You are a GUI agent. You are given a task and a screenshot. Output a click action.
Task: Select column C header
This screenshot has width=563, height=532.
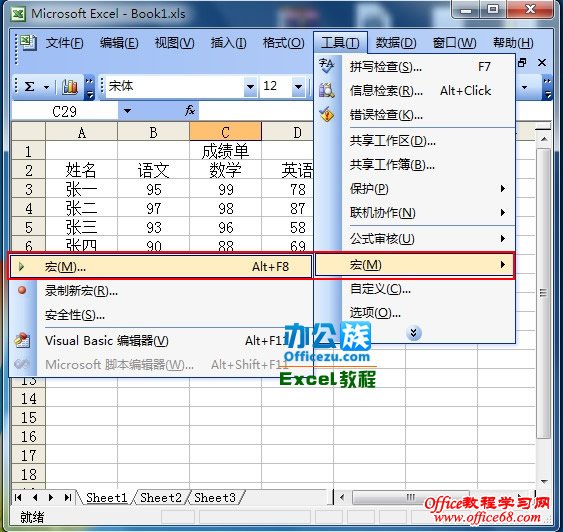[225, 132]
